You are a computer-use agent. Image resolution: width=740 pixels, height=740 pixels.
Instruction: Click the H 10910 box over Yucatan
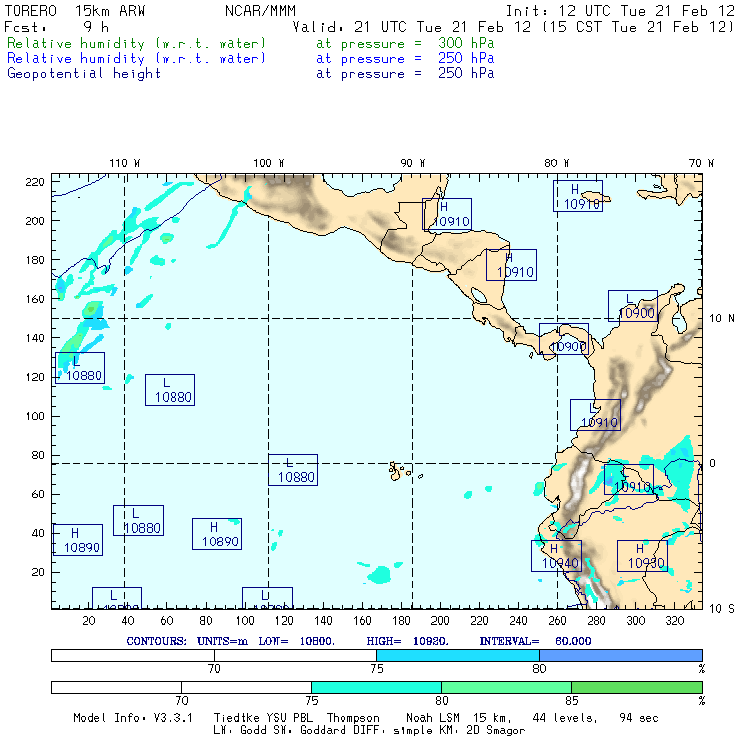coord(446,214)
